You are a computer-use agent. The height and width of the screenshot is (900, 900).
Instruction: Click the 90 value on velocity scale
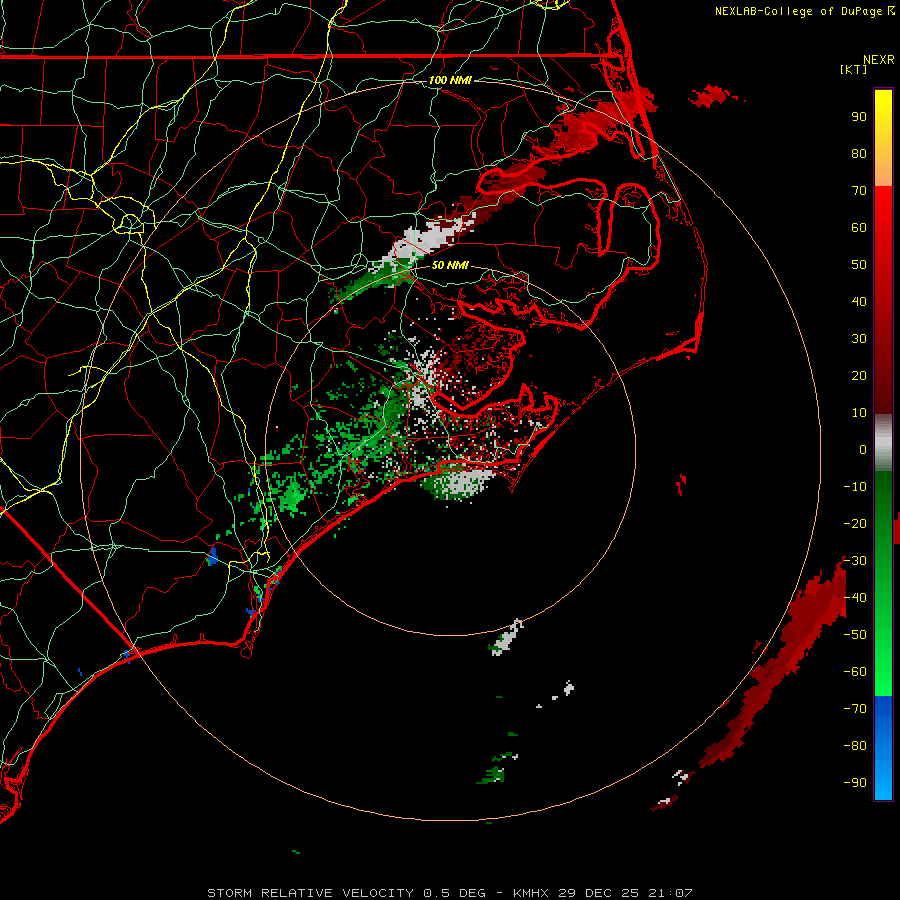click(859, 117)
